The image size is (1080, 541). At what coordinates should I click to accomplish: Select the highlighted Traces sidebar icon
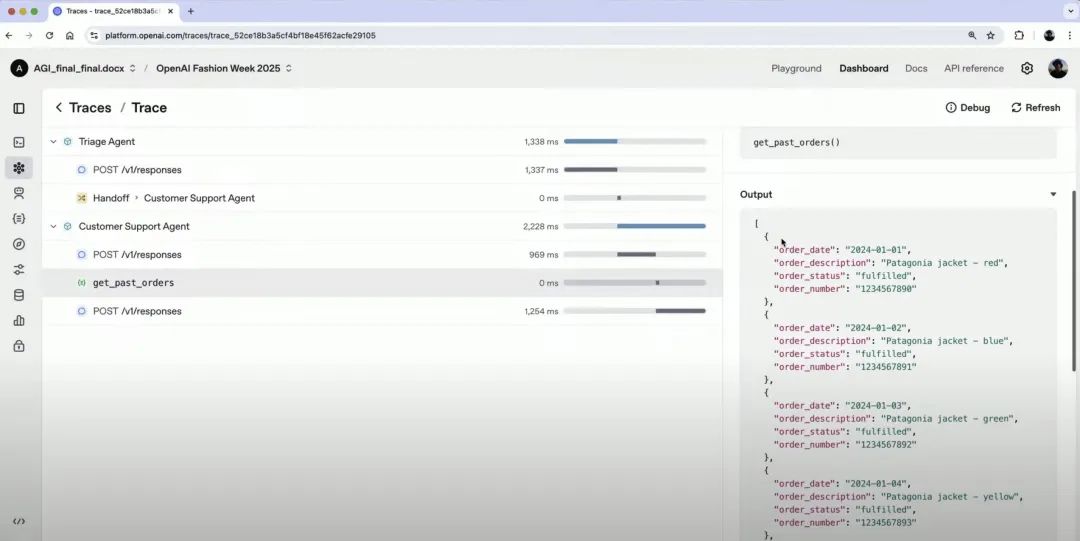(19, 167)
